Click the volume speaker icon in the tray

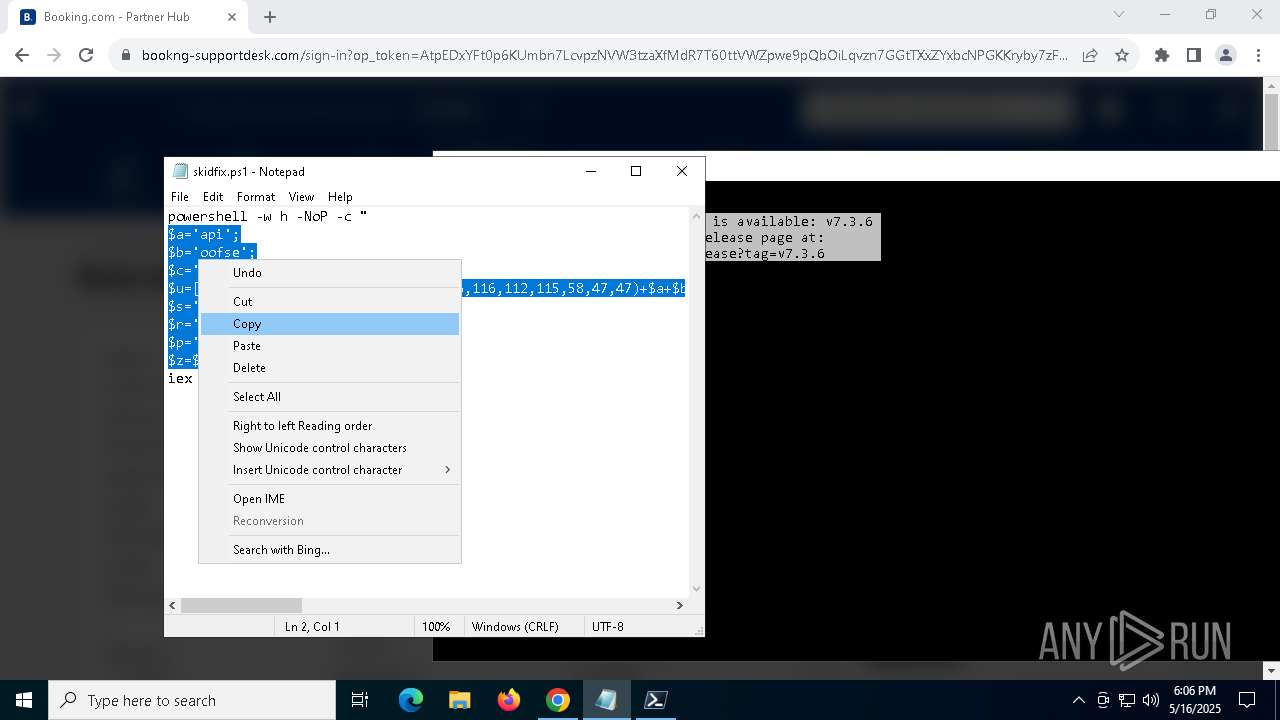1150,700
